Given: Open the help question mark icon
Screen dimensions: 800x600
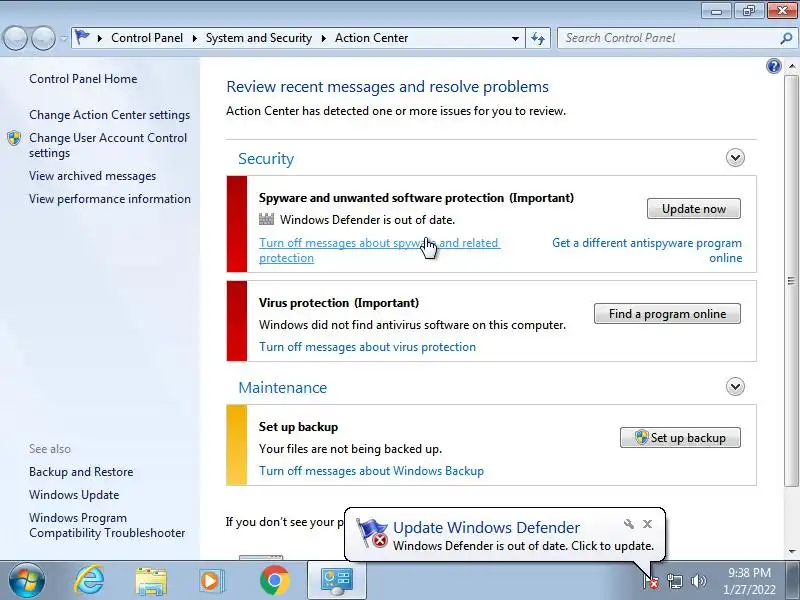Looking at the screenshot, I should coord(773,66).
